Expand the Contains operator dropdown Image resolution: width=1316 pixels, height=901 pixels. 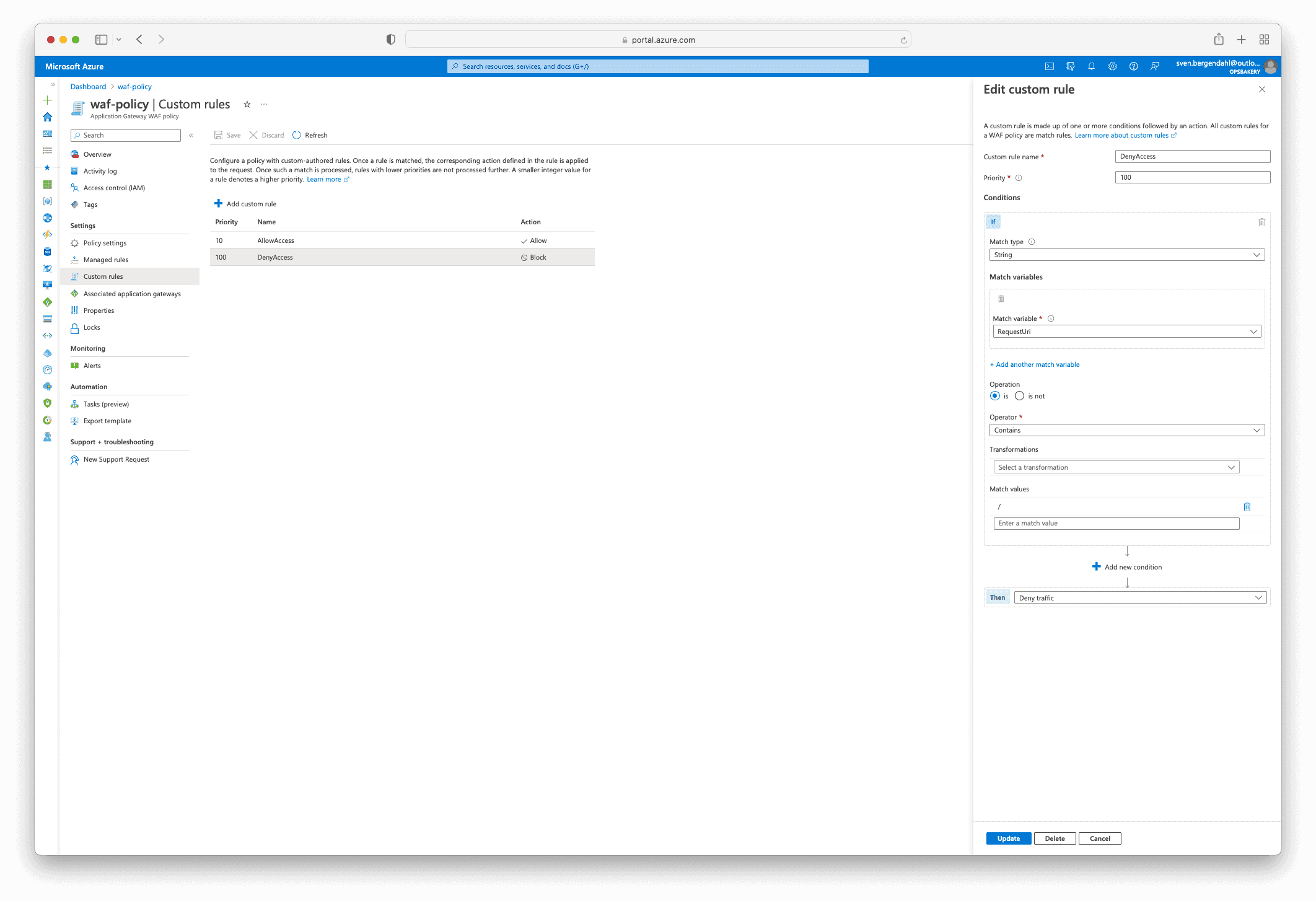point(1126,430)
